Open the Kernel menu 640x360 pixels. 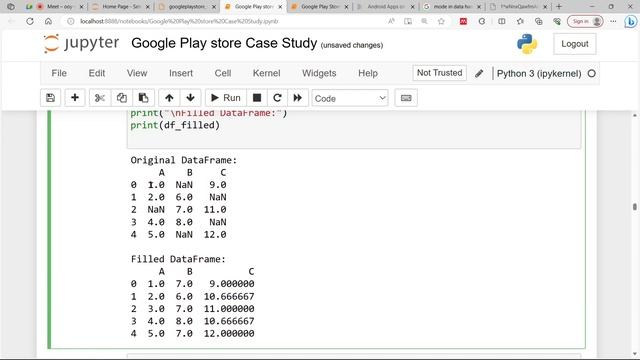[267, 73]
